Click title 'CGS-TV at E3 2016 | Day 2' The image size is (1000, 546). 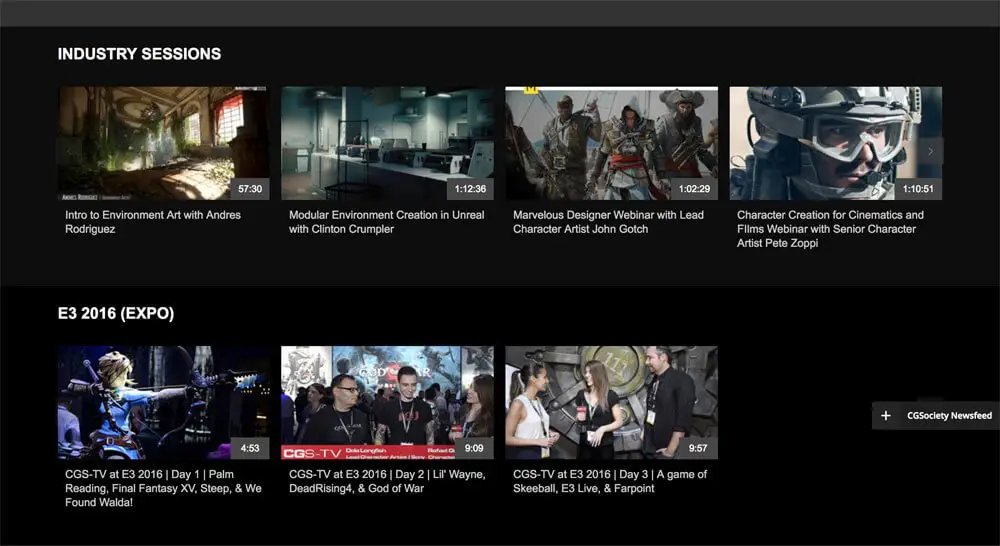[387, 482]
